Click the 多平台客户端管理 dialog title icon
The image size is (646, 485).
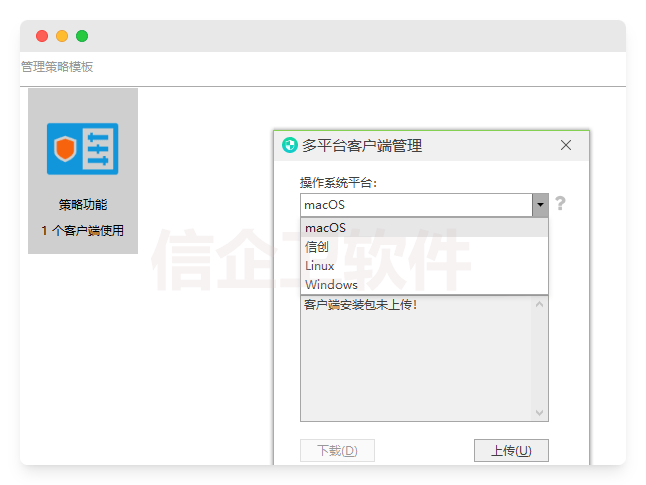tap(290, 146)
